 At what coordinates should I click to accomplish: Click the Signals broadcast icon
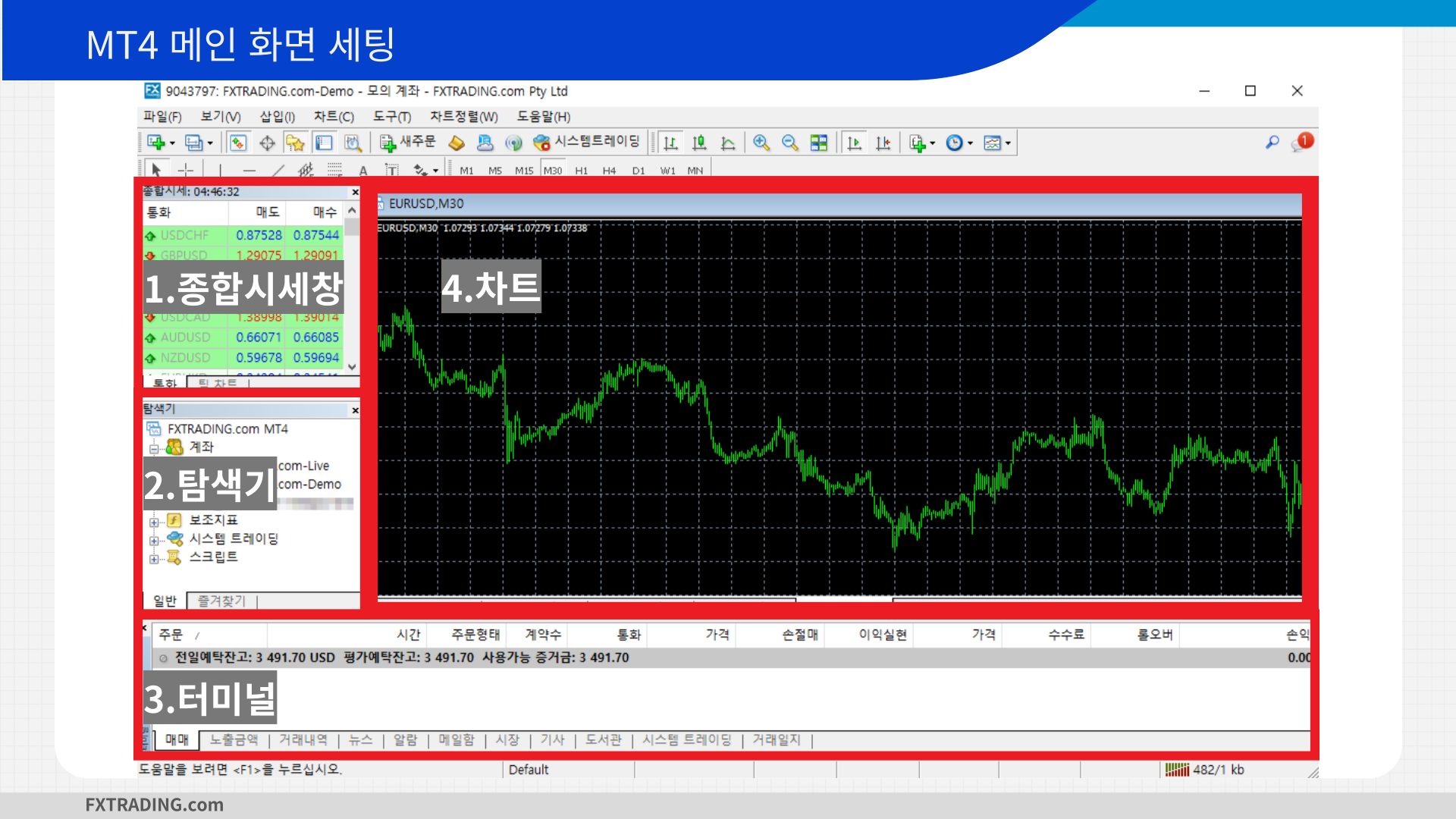(513, 143)
